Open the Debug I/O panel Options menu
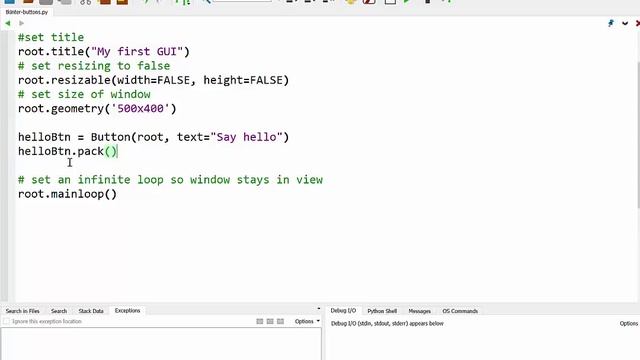This screenshot has height=360, width=640. 629,323
